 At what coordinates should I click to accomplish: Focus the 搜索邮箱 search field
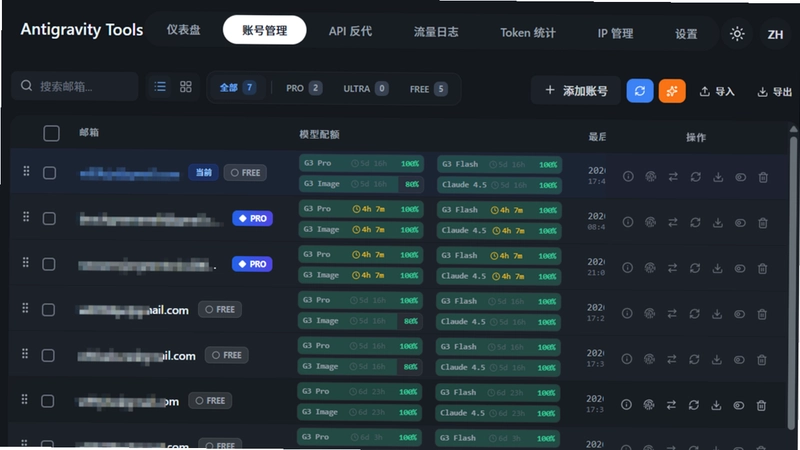(x=75, y=86)
